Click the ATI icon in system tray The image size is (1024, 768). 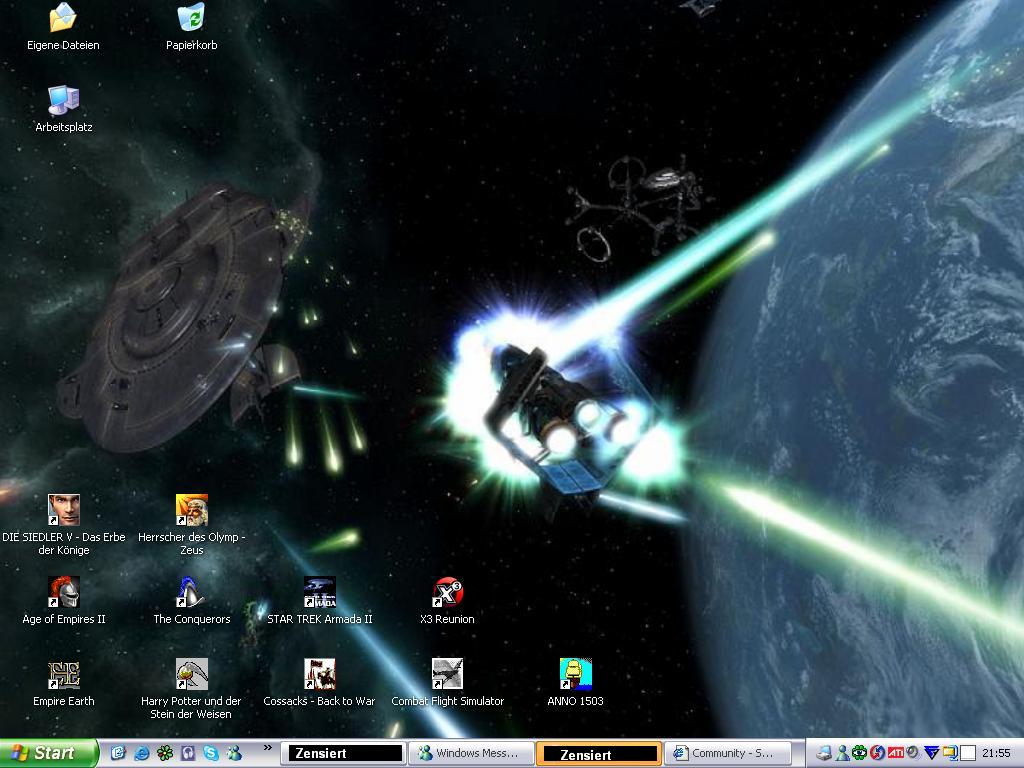(x=895, y=753)
